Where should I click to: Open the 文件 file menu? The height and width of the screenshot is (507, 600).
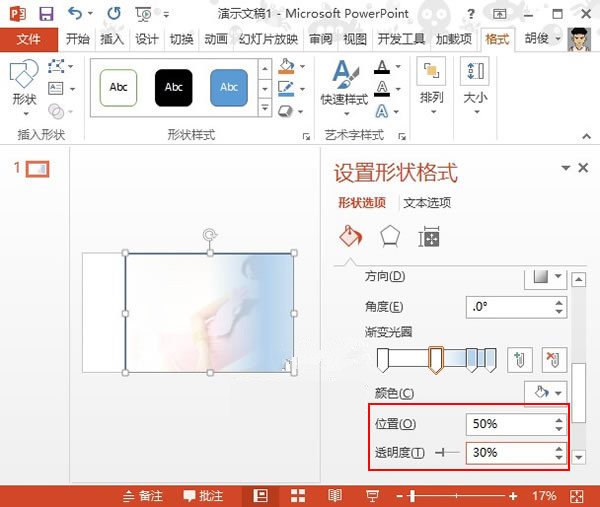[29, 39]
